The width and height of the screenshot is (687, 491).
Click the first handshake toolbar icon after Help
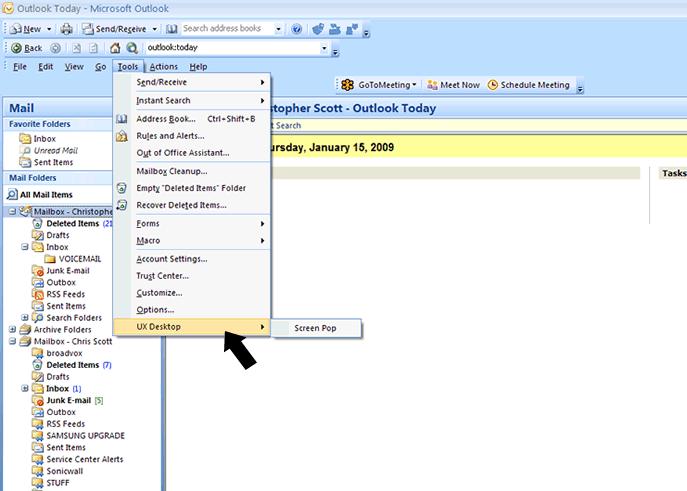click(318, 29)
